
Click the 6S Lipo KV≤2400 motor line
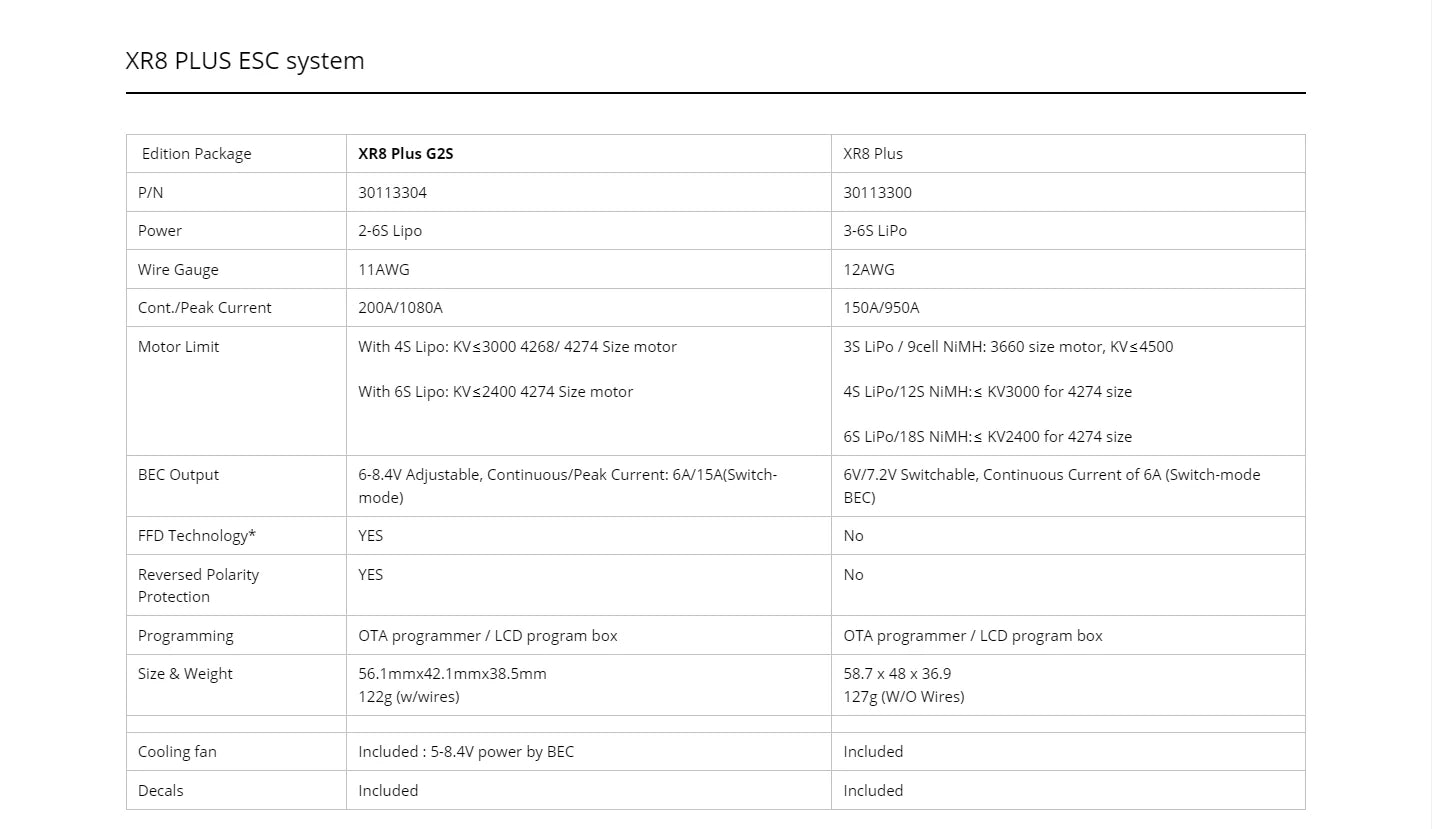tap(495, 392)
